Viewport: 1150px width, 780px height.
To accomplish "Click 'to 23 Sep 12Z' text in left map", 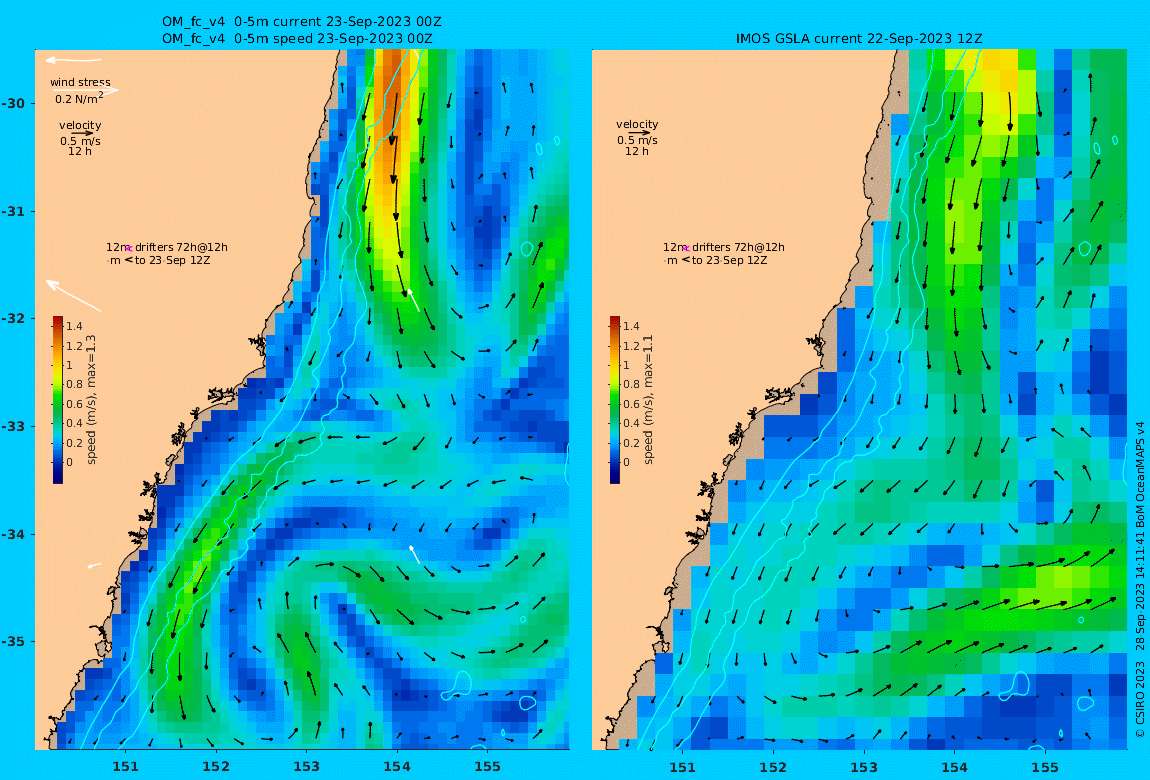I will [172, 260].
